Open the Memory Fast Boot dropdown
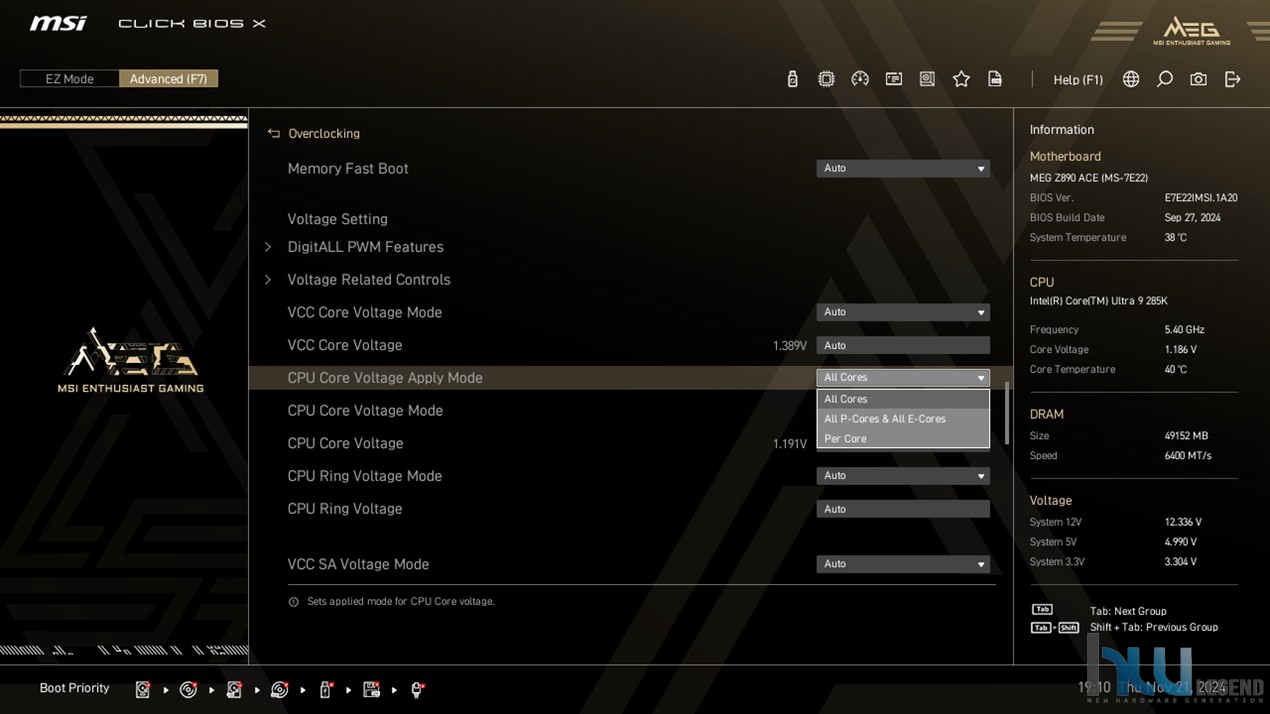 (903, 169)
